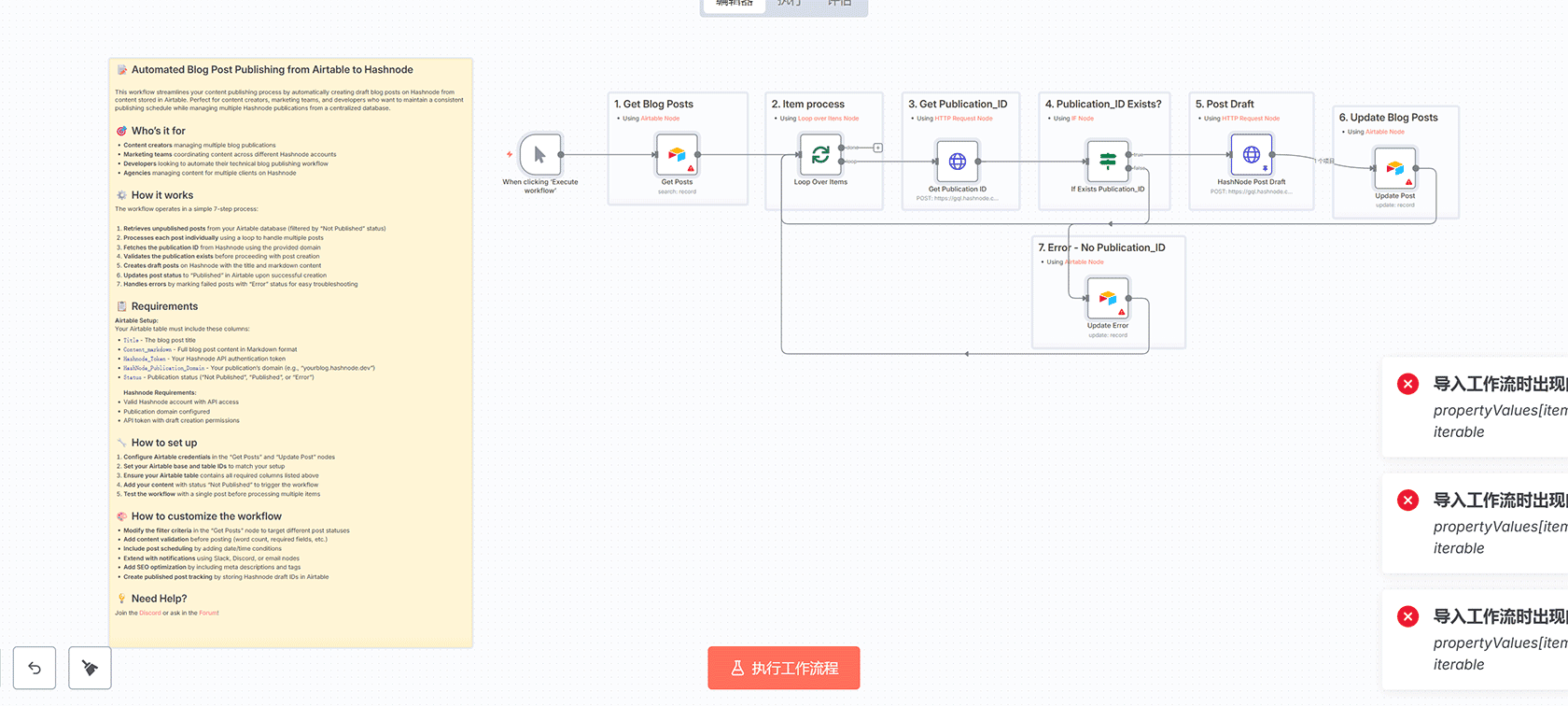Image resolution: width=1568 pixels, height=706 pixels.
Task: Open the Get Publication ID globe node
Action: [957, 162]
